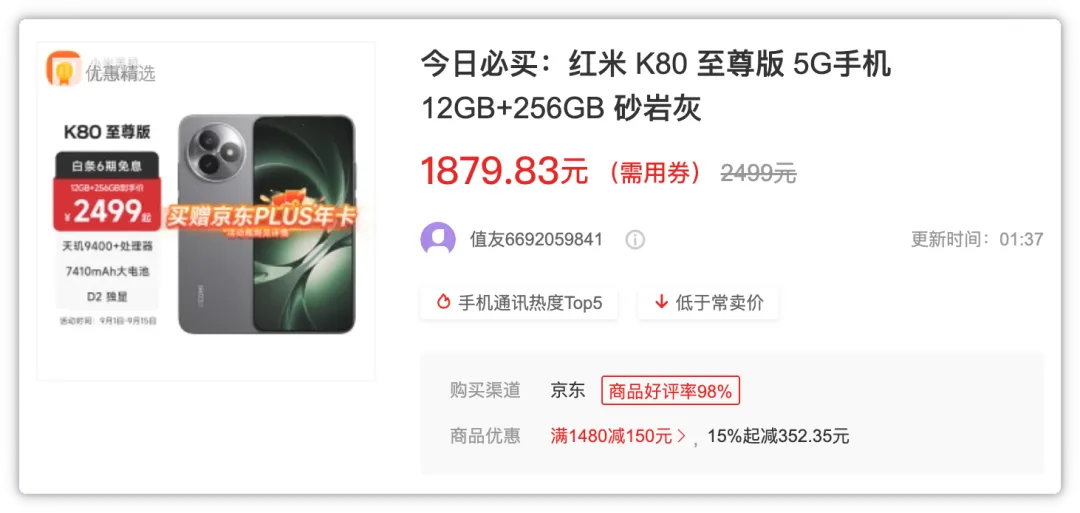Click the 商品好评率98% badge
Image resolution: width=1080 pixels, height=513 pixels.
(x=670, y=391)
